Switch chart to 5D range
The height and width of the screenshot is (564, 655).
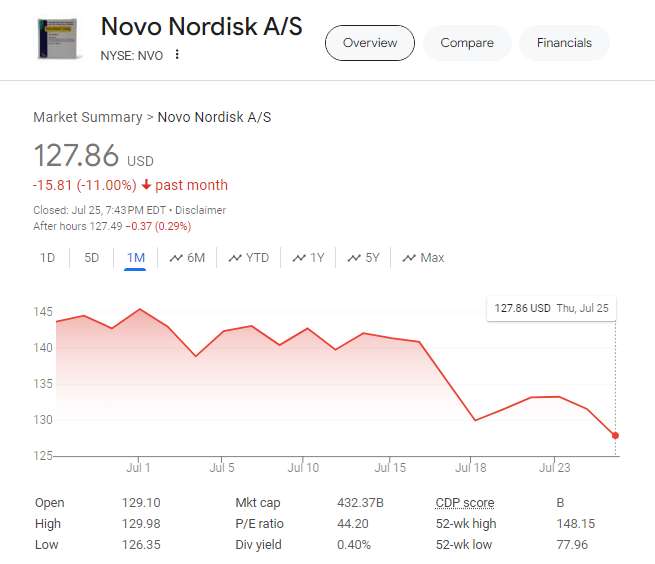coord(91,258)
